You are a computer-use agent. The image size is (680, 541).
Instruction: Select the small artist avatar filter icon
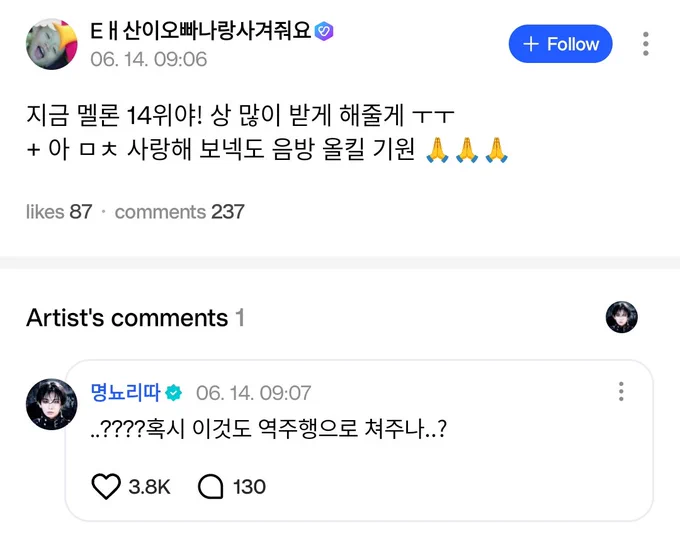(621, 317)
